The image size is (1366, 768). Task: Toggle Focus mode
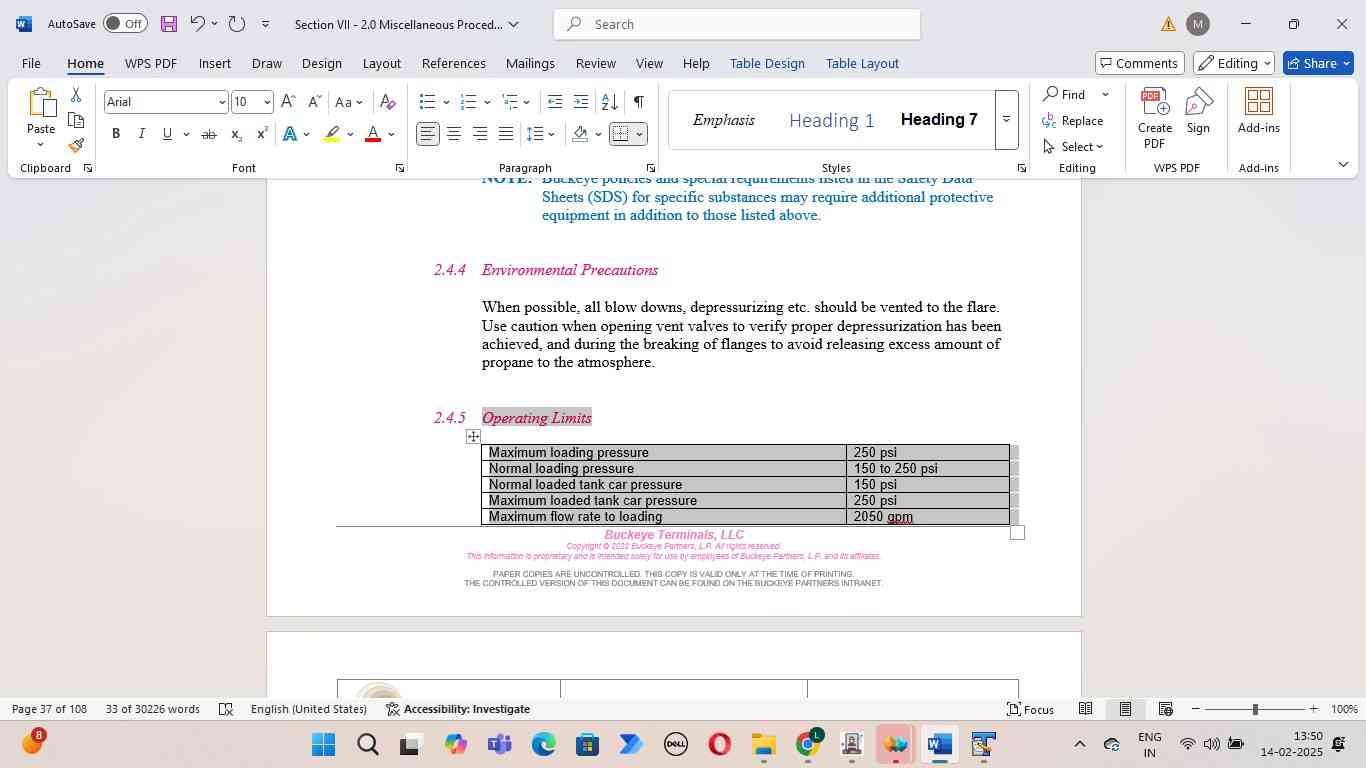click(1030, 709)
